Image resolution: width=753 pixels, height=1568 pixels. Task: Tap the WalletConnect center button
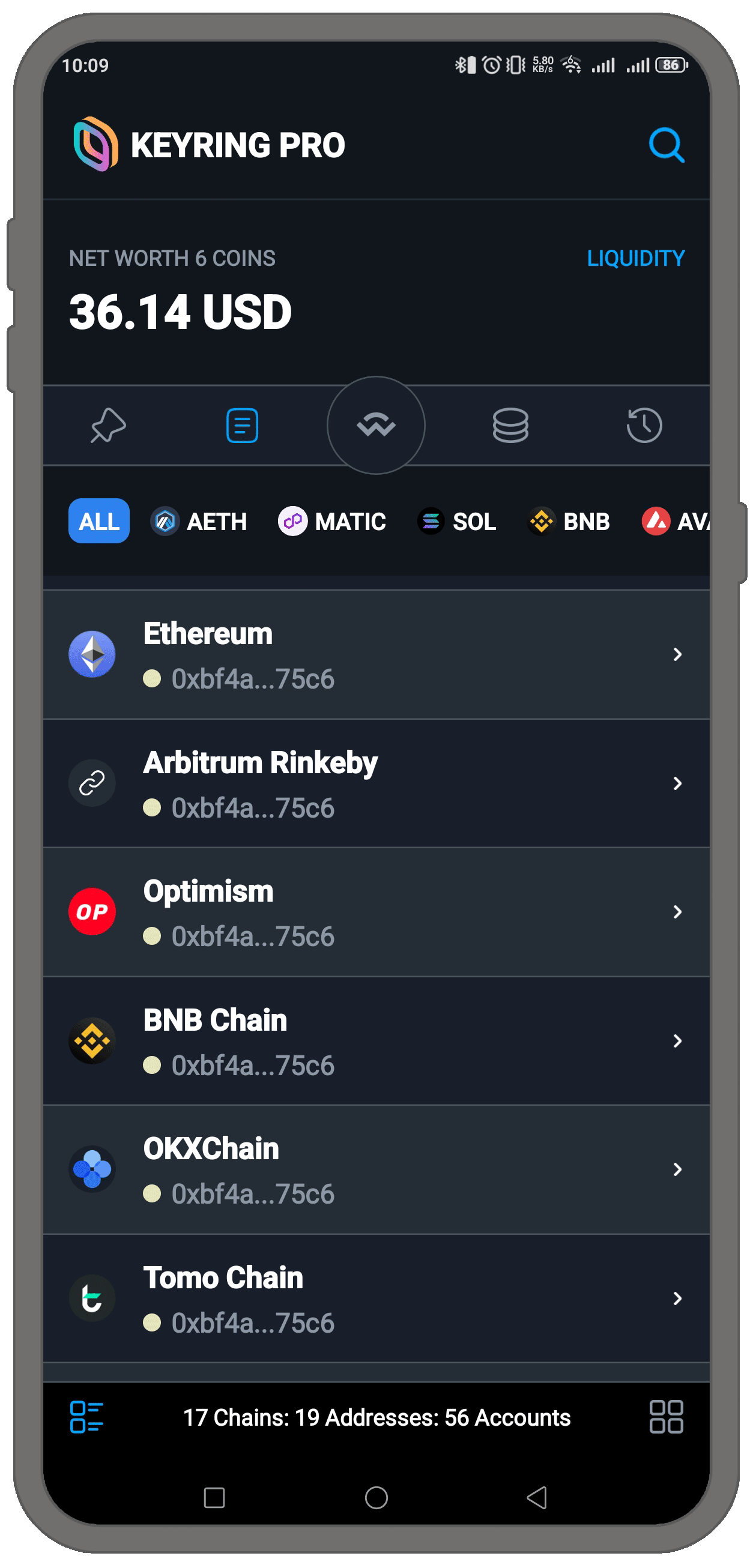coord(376,425)
